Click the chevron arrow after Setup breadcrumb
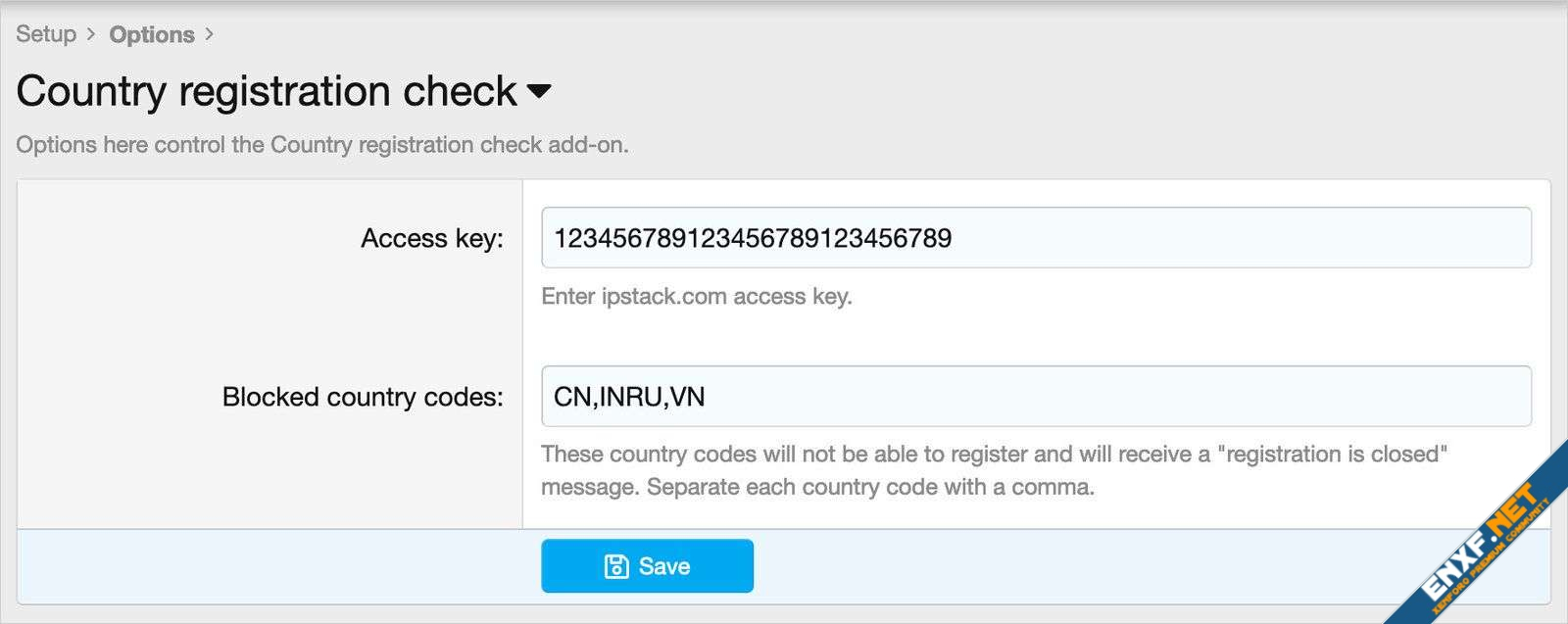The width and height of the screenshot is (1568, 624). (91, 34)
